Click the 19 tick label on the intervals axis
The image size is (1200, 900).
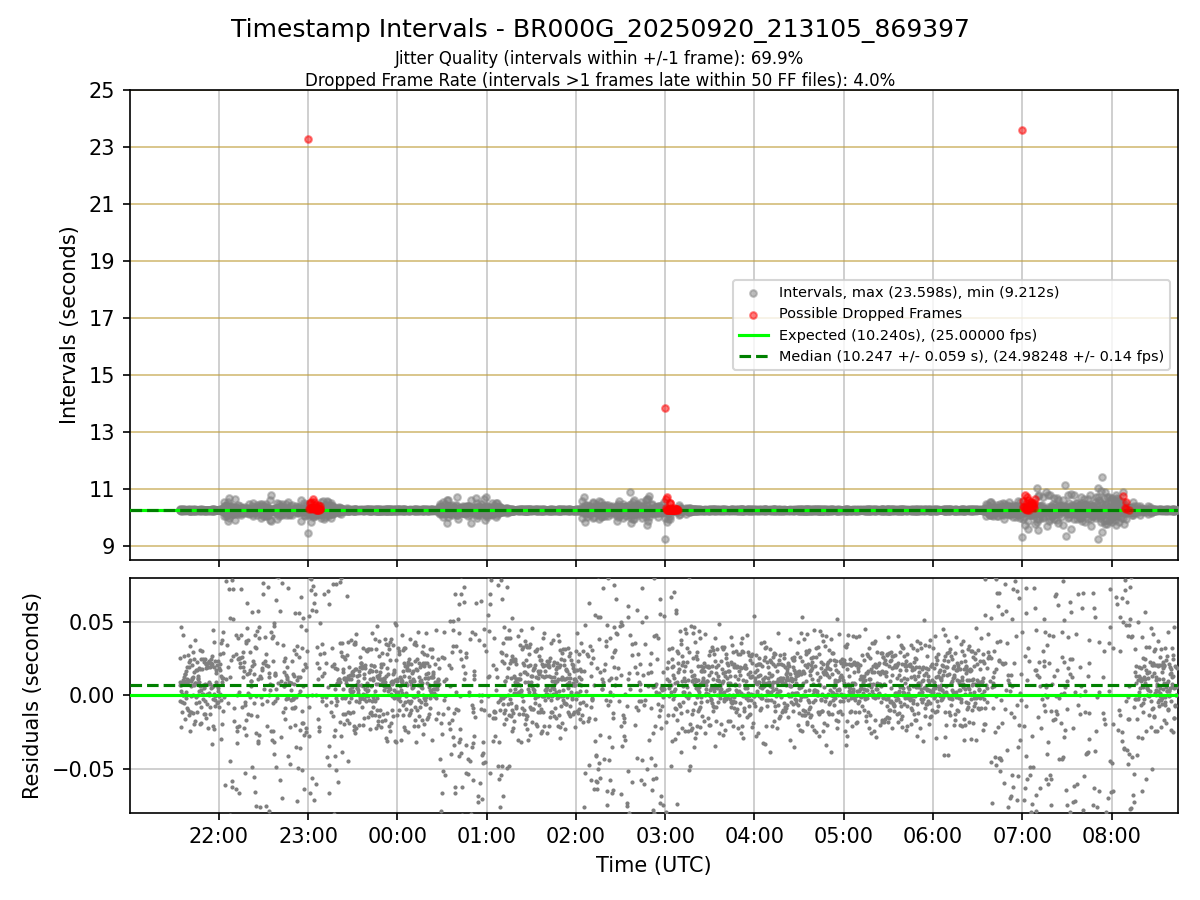(x=104, y=262)
